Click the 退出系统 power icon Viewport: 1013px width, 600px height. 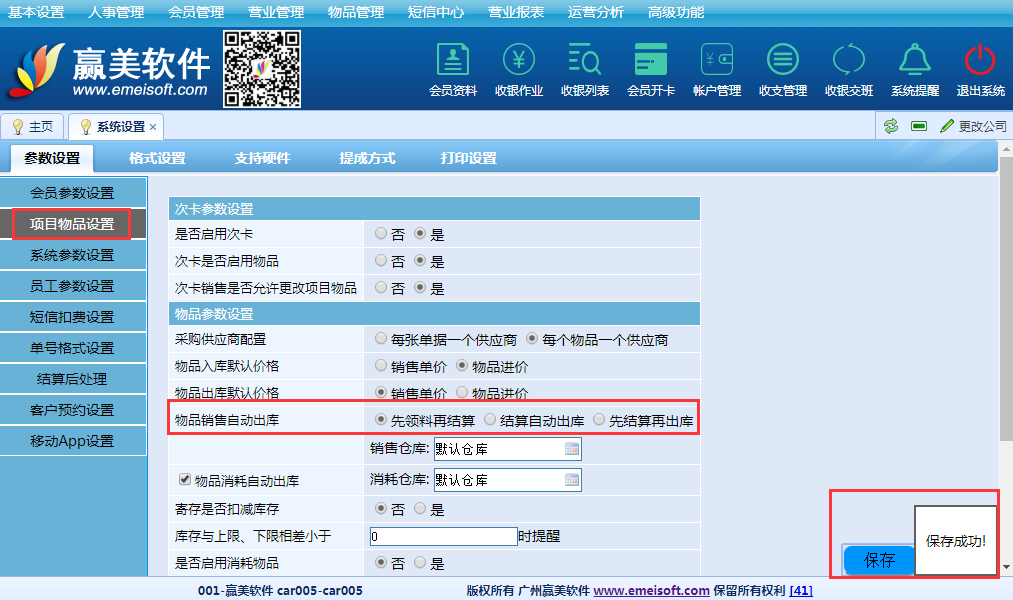[980, 62]
